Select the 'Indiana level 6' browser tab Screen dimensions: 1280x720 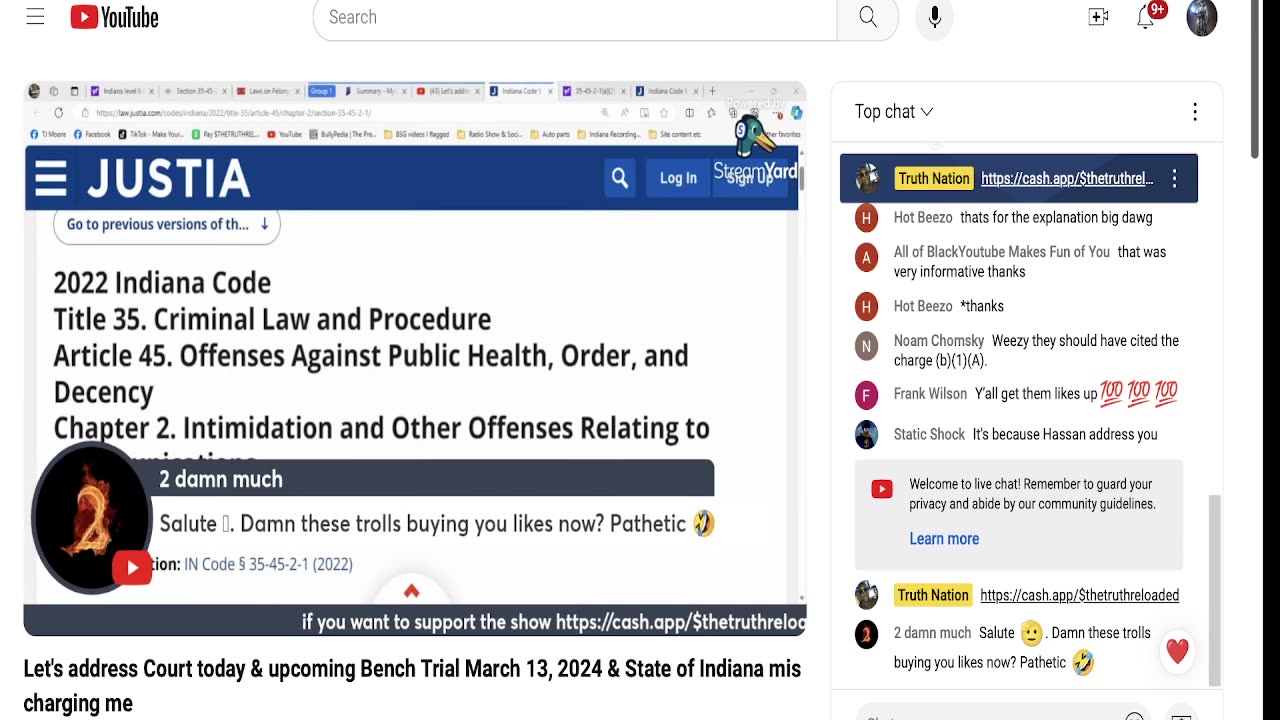[124, 91]
